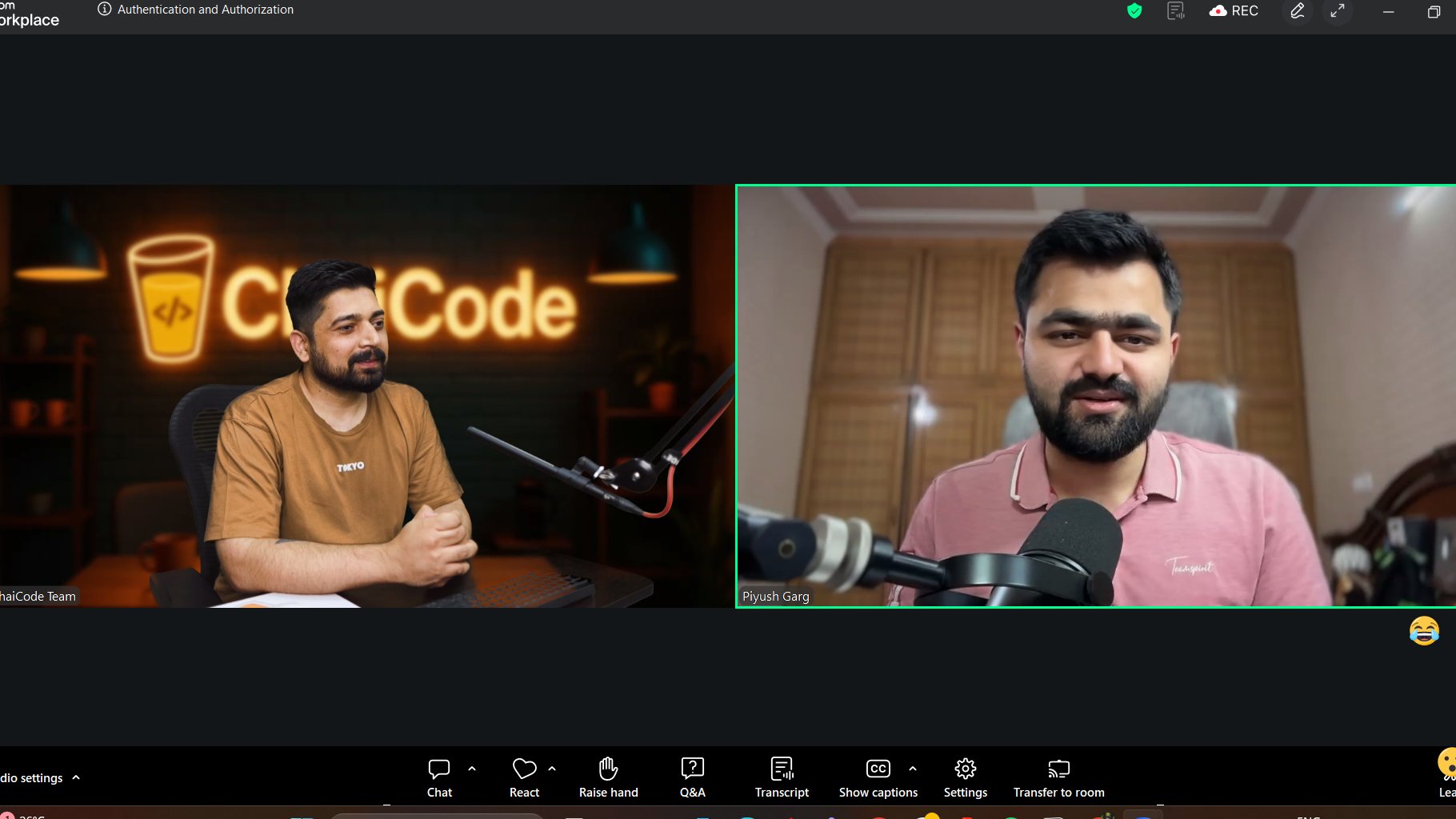Toggle Show captions on
1456x819 pixels.
pos(878,777)
